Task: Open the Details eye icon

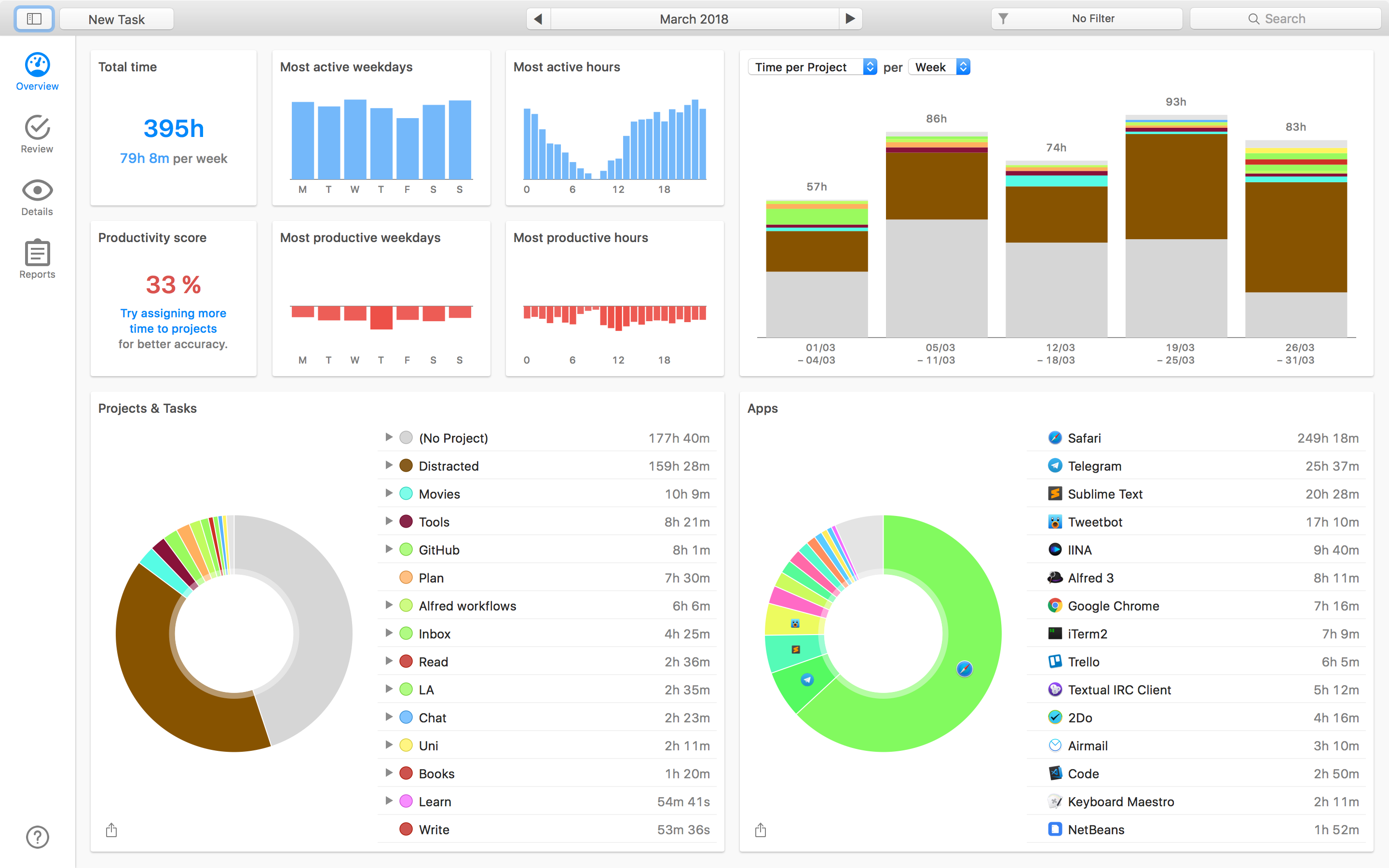Action: (x=37, y=190)
